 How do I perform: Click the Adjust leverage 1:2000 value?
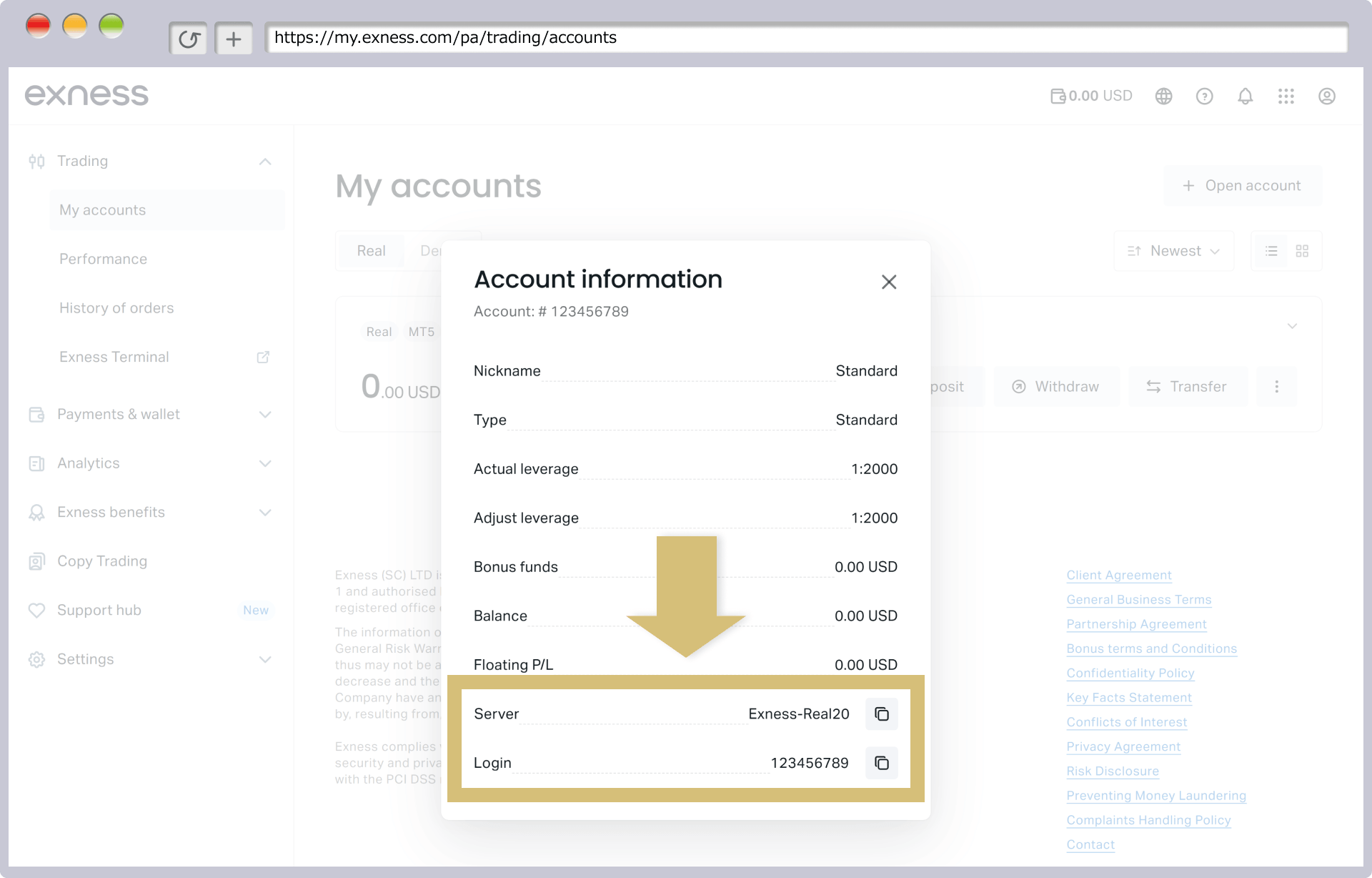tap(875, 518)
